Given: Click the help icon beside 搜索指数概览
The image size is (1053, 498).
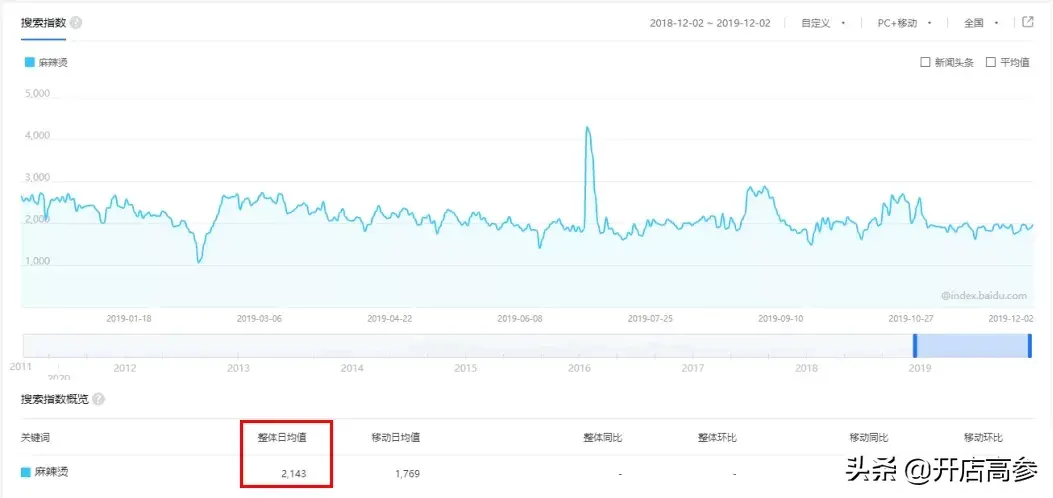Looking at the screenshot, I should [x=99, y=400].
